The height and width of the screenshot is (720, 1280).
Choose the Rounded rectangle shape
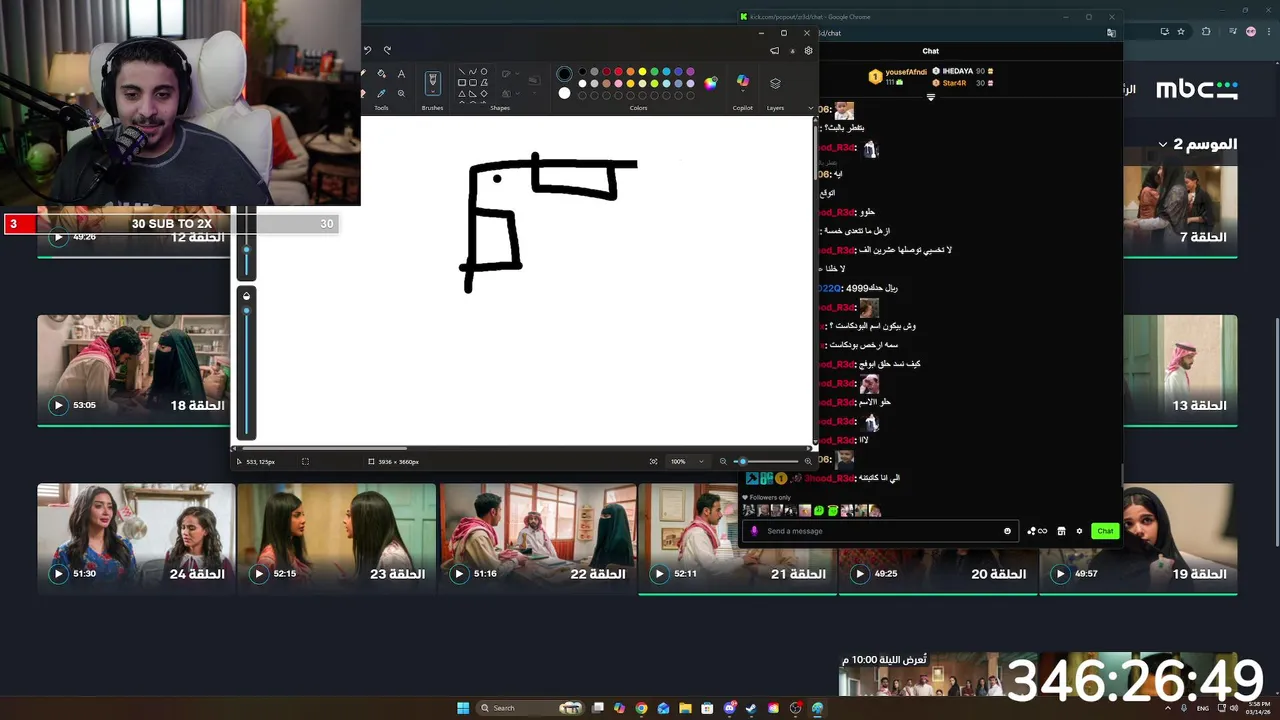(x=473, y=83)
